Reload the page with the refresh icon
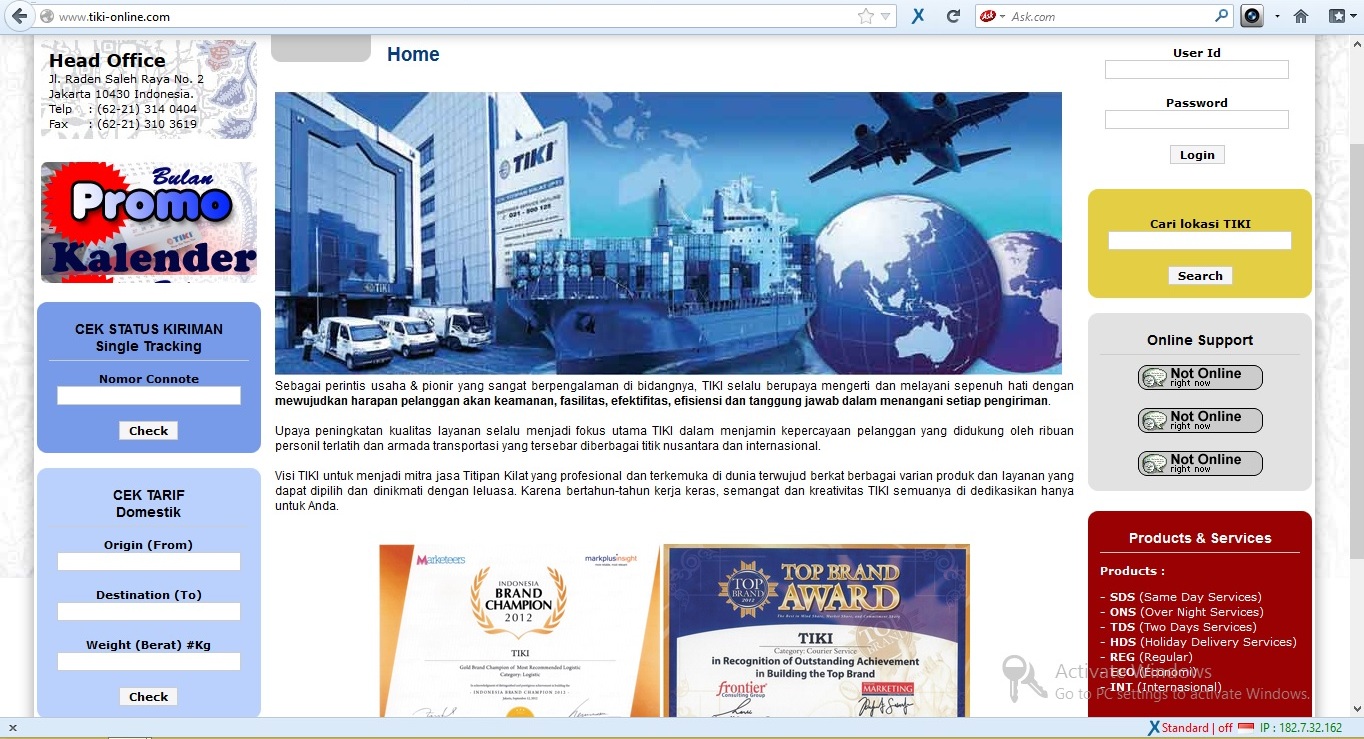This screenshot has width=1364, height=739. pos(953,16)
